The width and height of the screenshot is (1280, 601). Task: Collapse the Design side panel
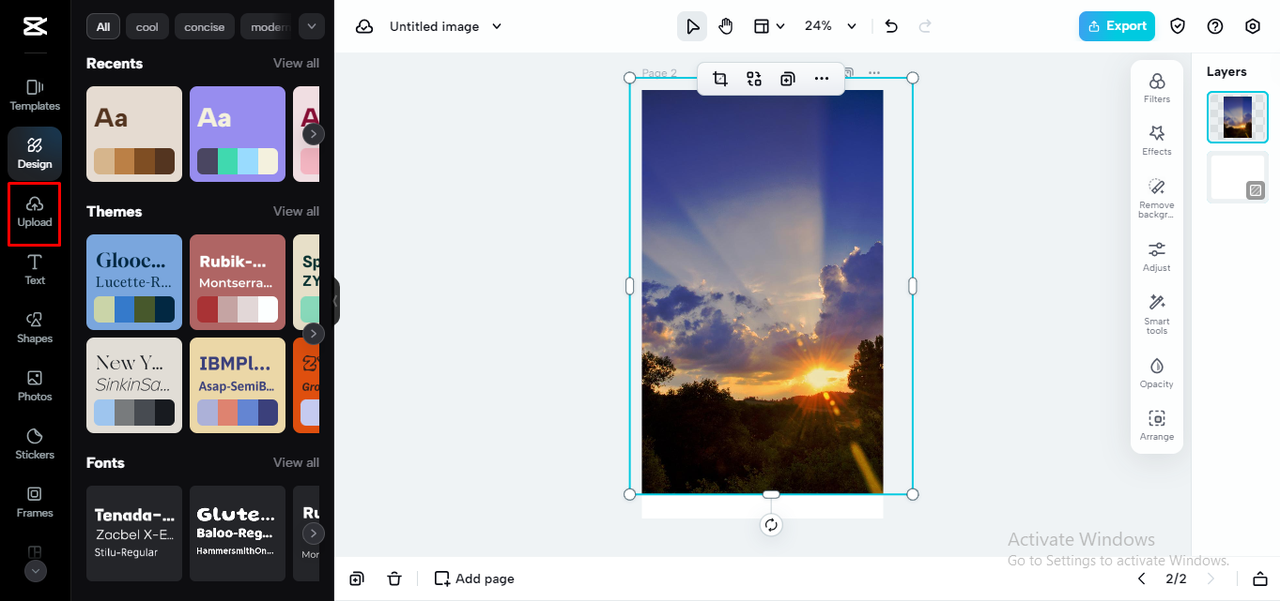coord(336,301)
